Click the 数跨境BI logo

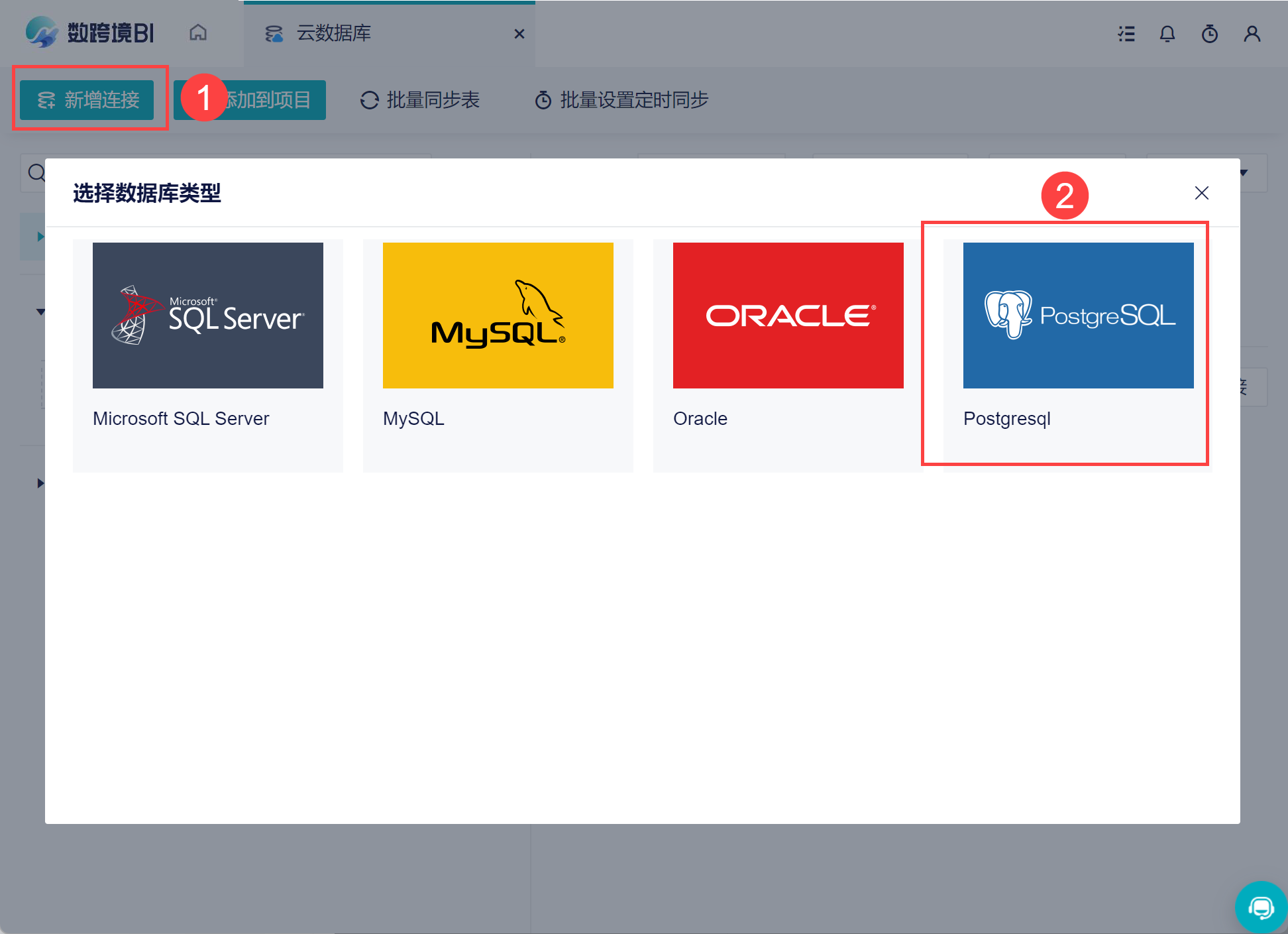point(90,32)
